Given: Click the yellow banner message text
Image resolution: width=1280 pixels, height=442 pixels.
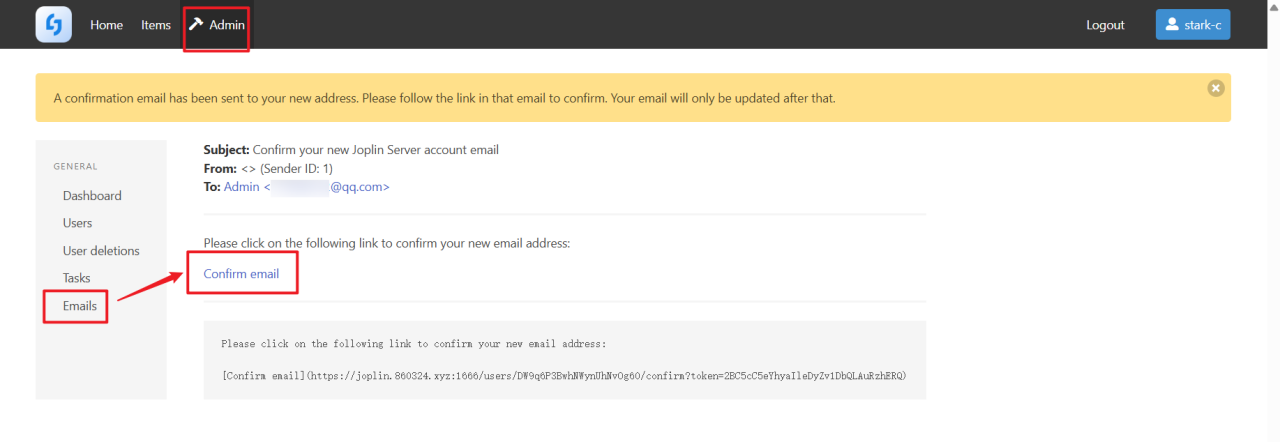Looking at the screenshot, I should [x=444, y=98].
